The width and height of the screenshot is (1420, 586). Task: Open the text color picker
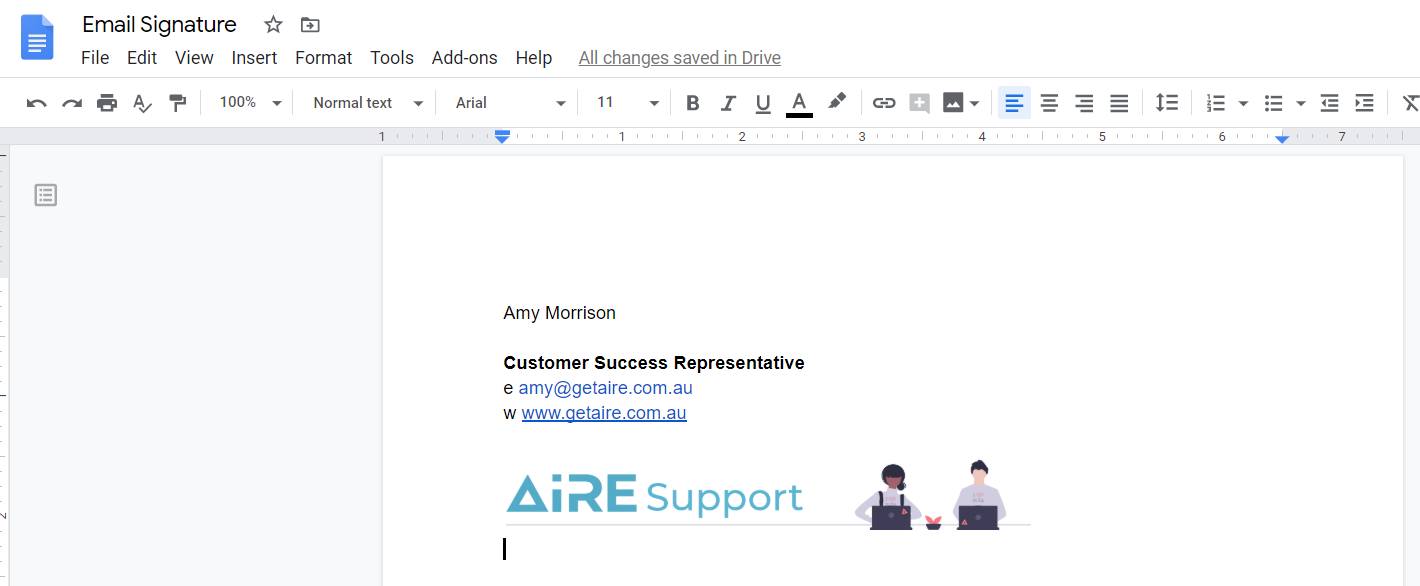pos(799,103)
